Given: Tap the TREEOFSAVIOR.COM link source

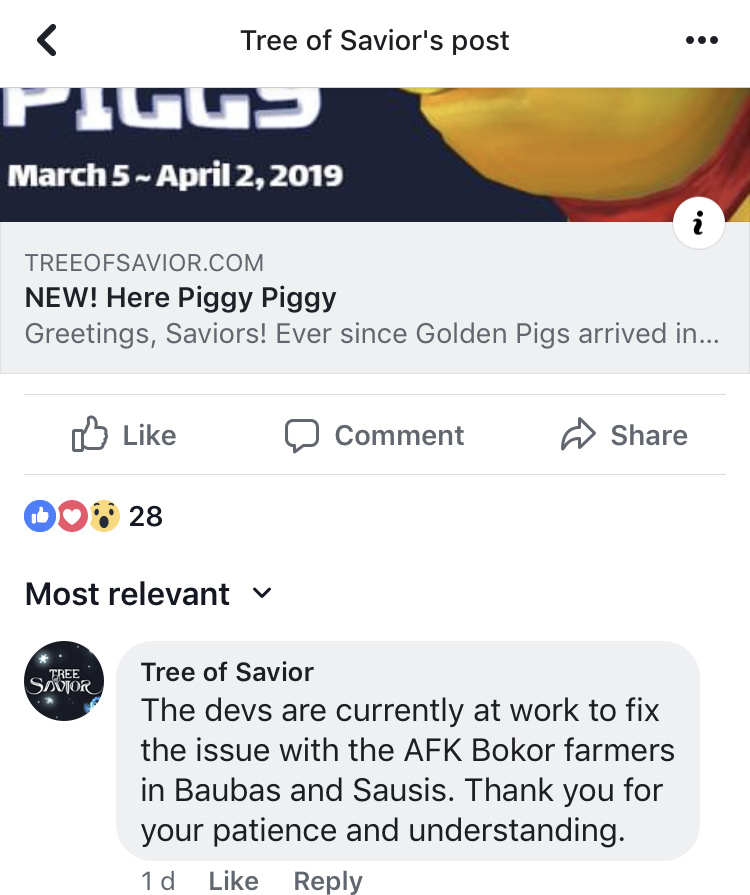Looking at the screenshot, I should tap(144, 263).
